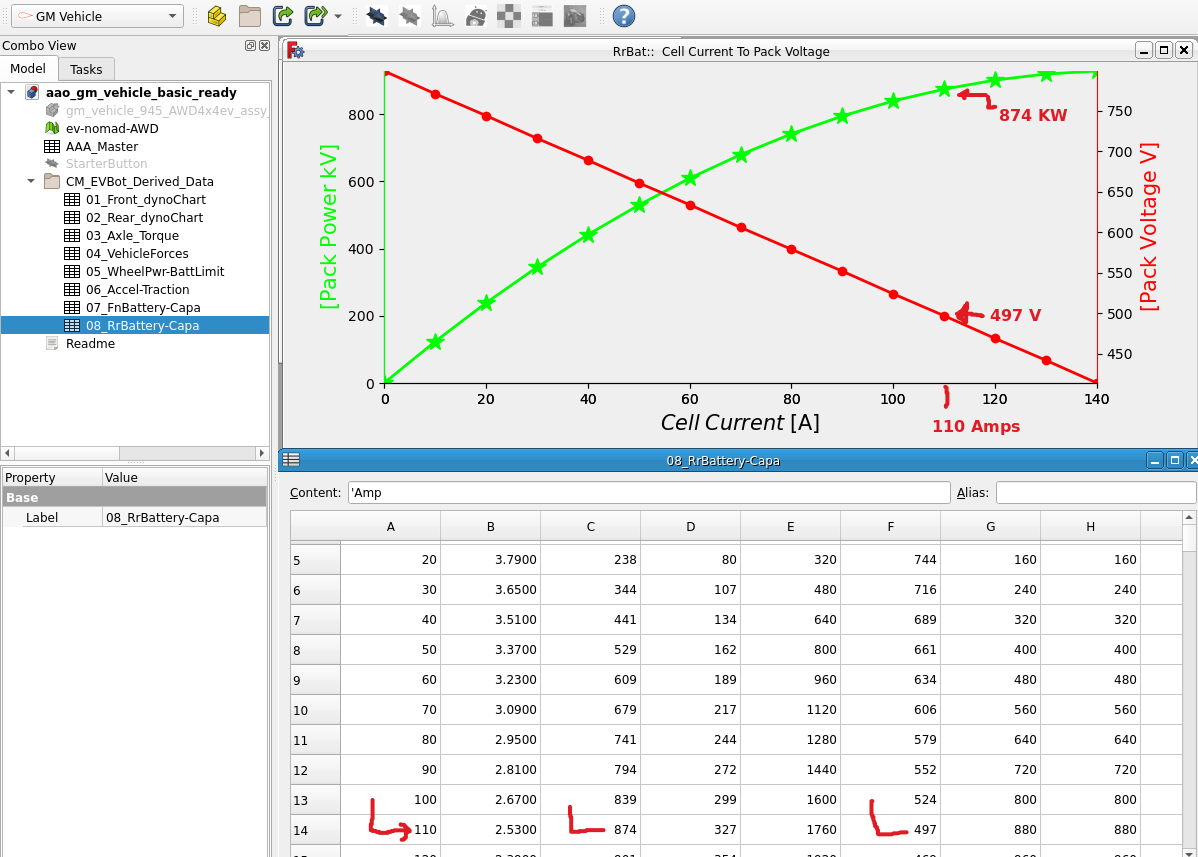Screen dimensions: 1198x857
Task: Click the blue Help question mark icon
Action: click(x=623, y=16)
